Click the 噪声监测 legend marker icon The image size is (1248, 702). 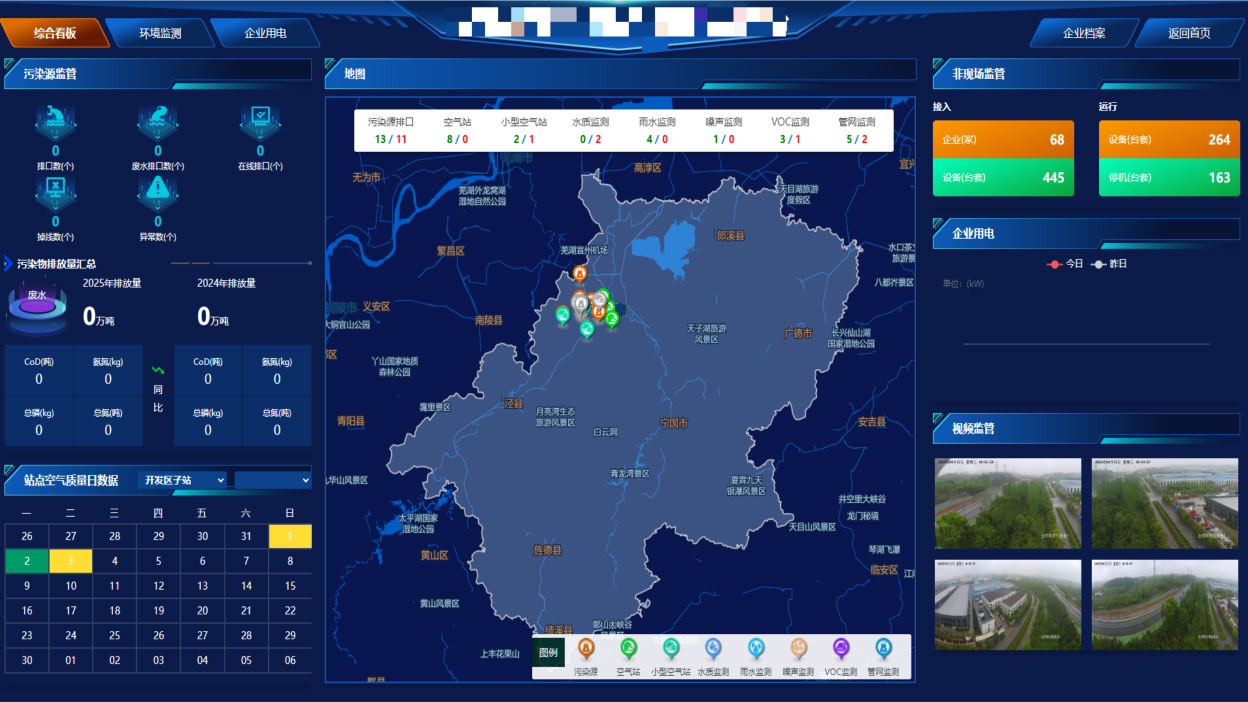(x=798, y=649)
